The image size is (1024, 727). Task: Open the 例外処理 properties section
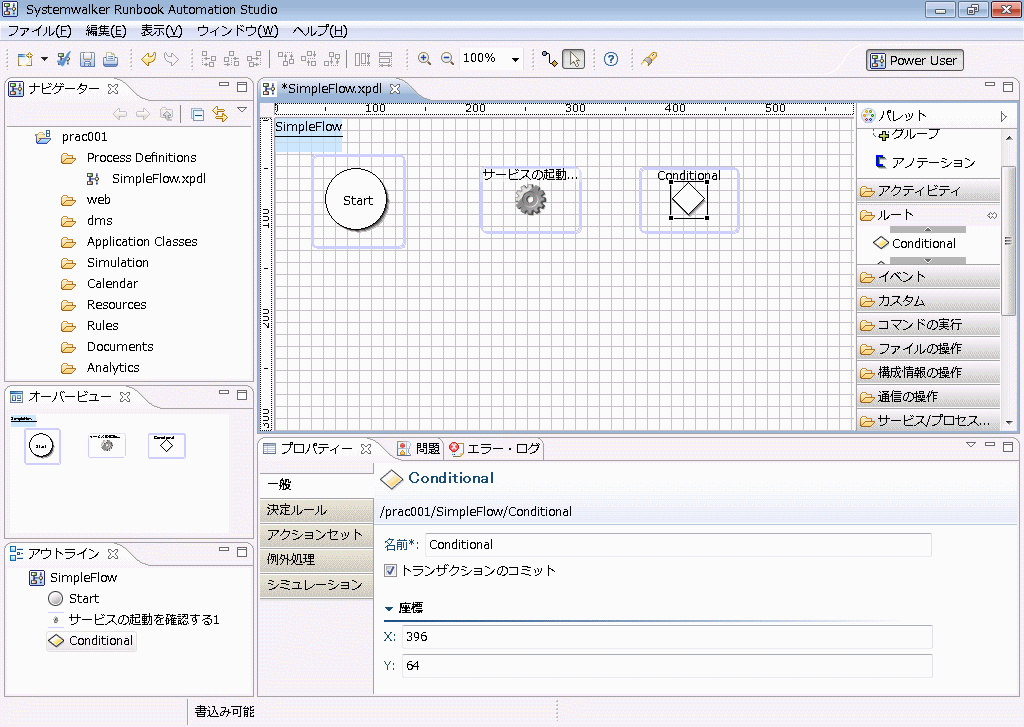pos(316,560)
